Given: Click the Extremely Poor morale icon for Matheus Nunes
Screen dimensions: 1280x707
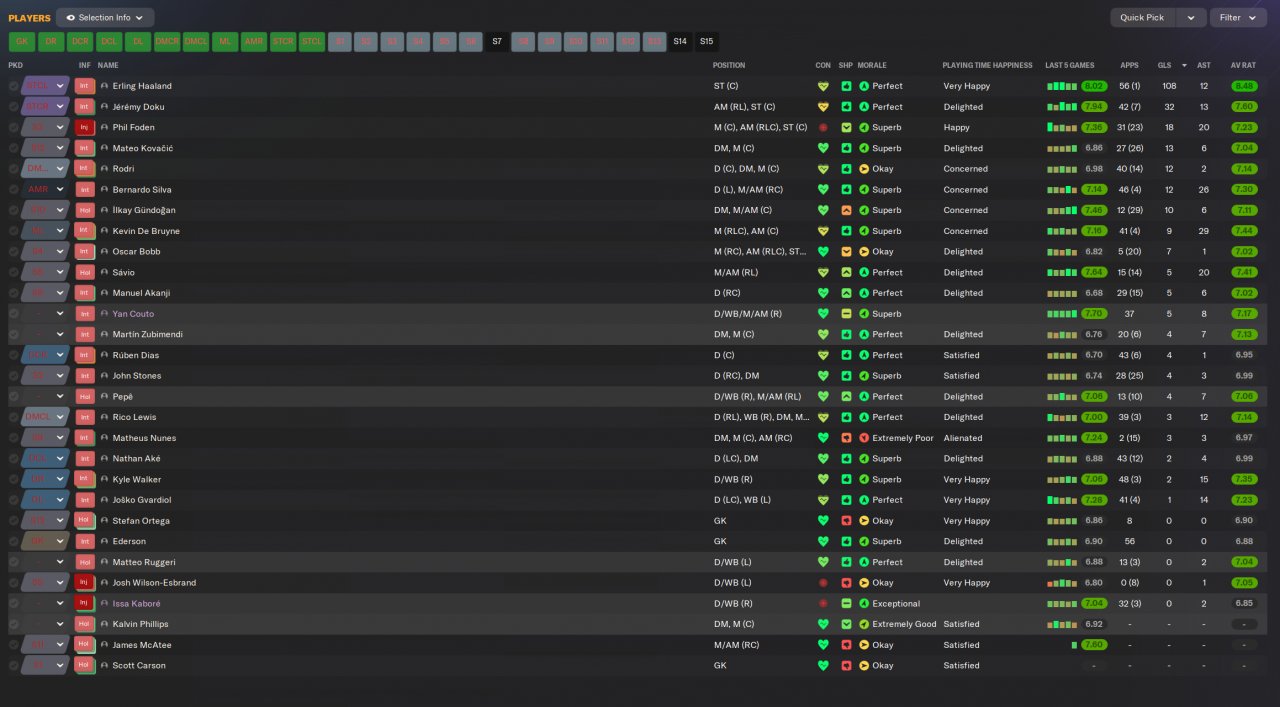Looking at the screenshot, I should pos(865,438).
